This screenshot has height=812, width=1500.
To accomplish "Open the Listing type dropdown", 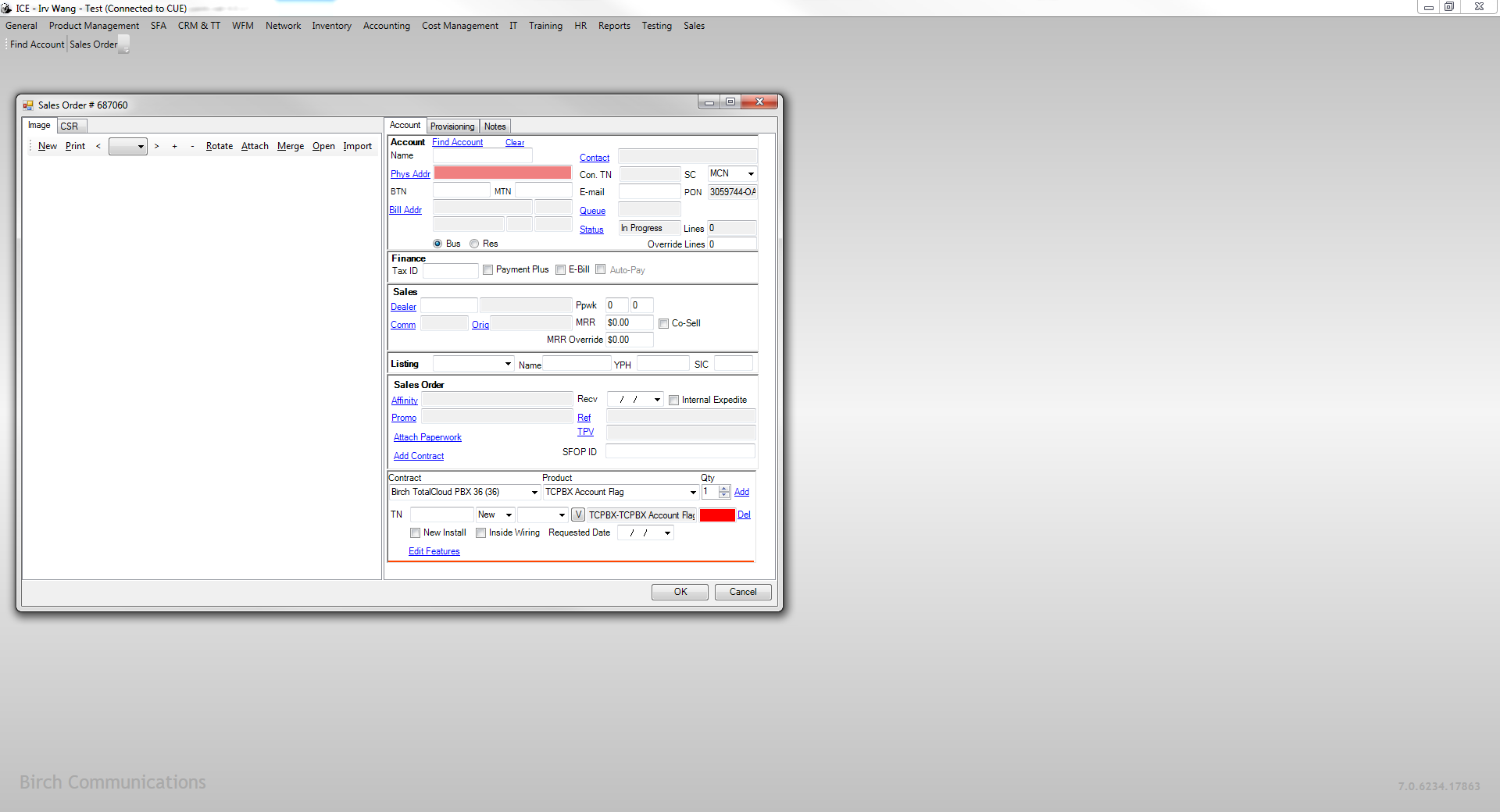I will coord(508,364).
